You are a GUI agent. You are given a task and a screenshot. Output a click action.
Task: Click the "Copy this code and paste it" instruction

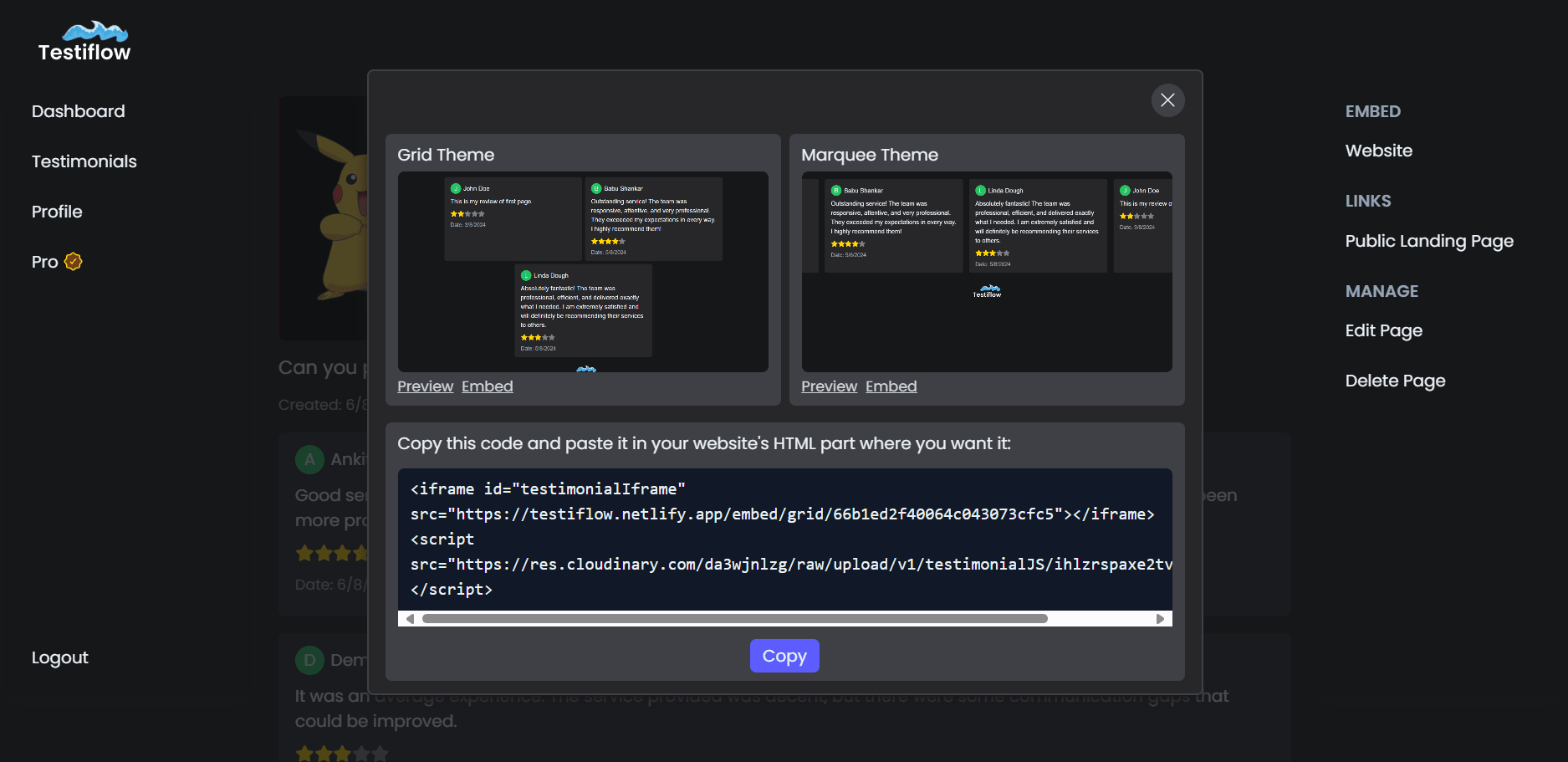click(704, 443)
